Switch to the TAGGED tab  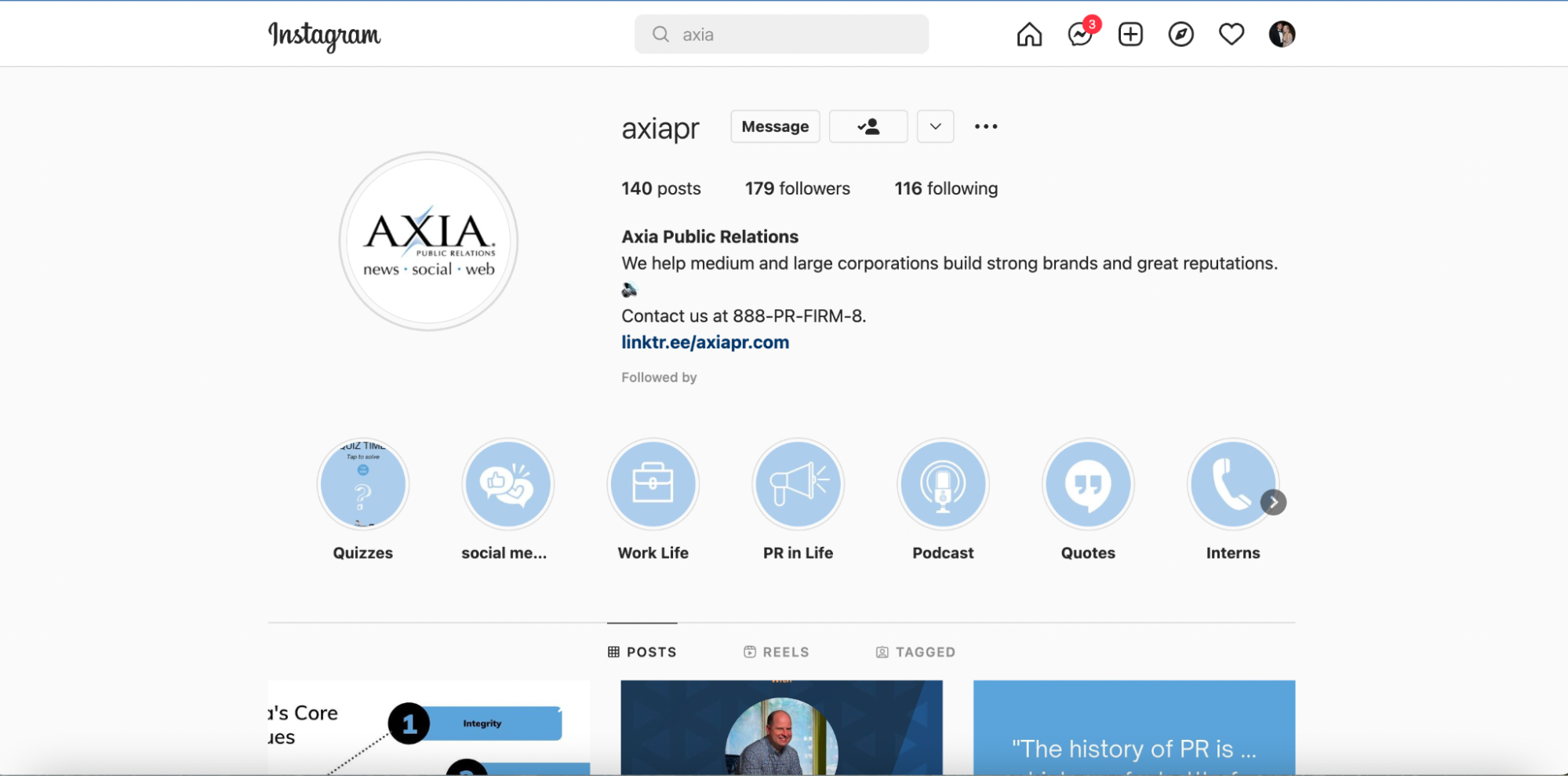tap(925, 651)
